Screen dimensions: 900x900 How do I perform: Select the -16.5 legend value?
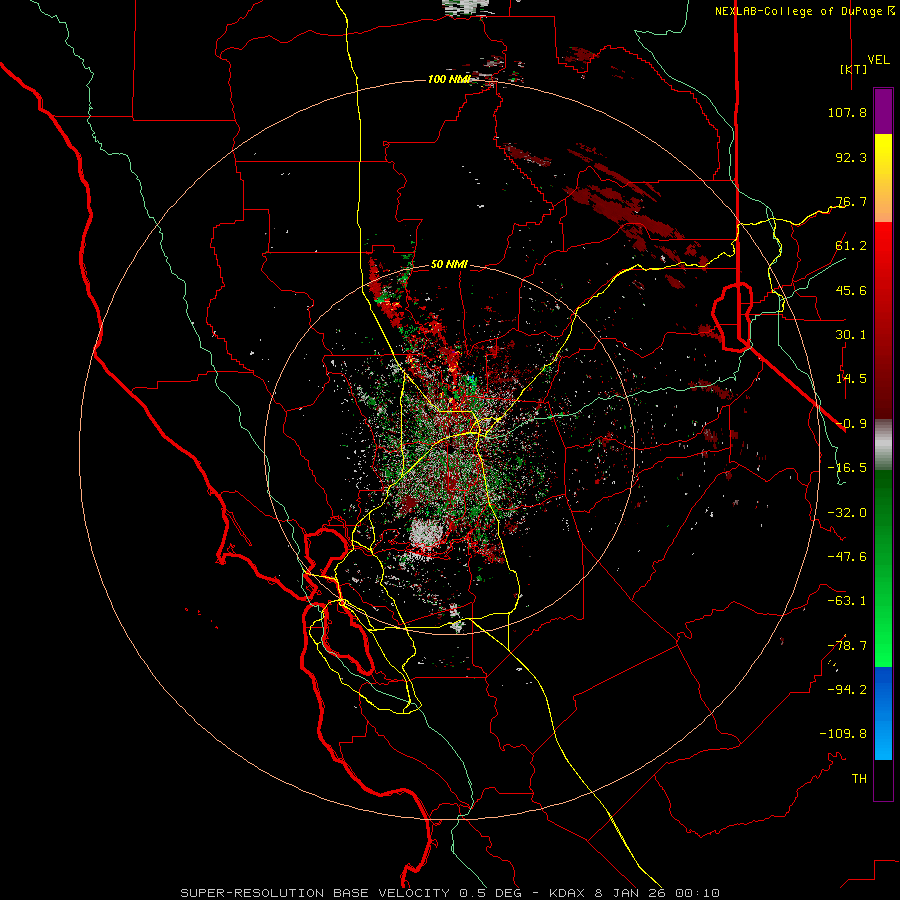pyautogui.click(x=847, y=468)
